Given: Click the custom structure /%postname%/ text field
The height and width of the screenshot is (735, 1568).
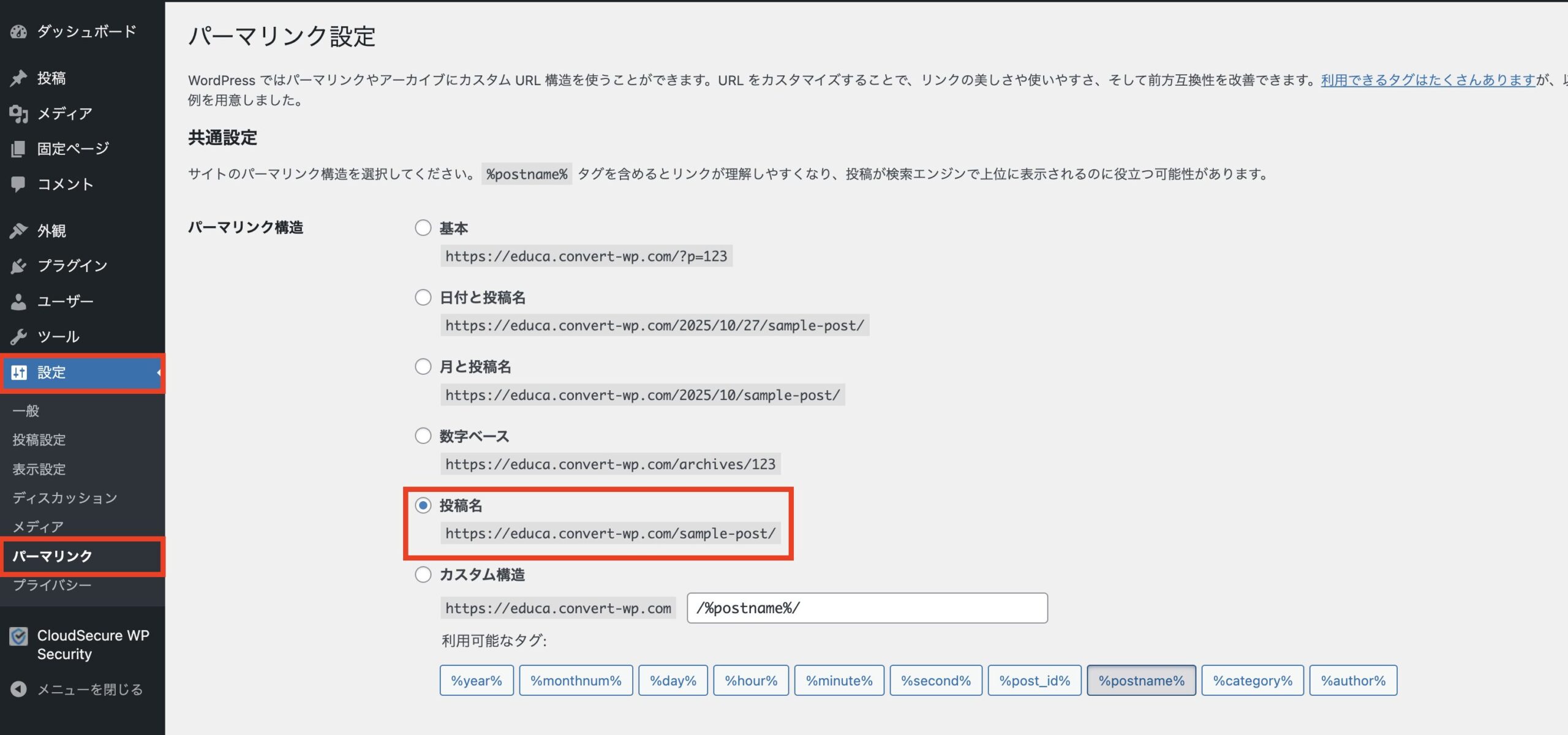Looking at the screenshot, I should tap(867, 608).
